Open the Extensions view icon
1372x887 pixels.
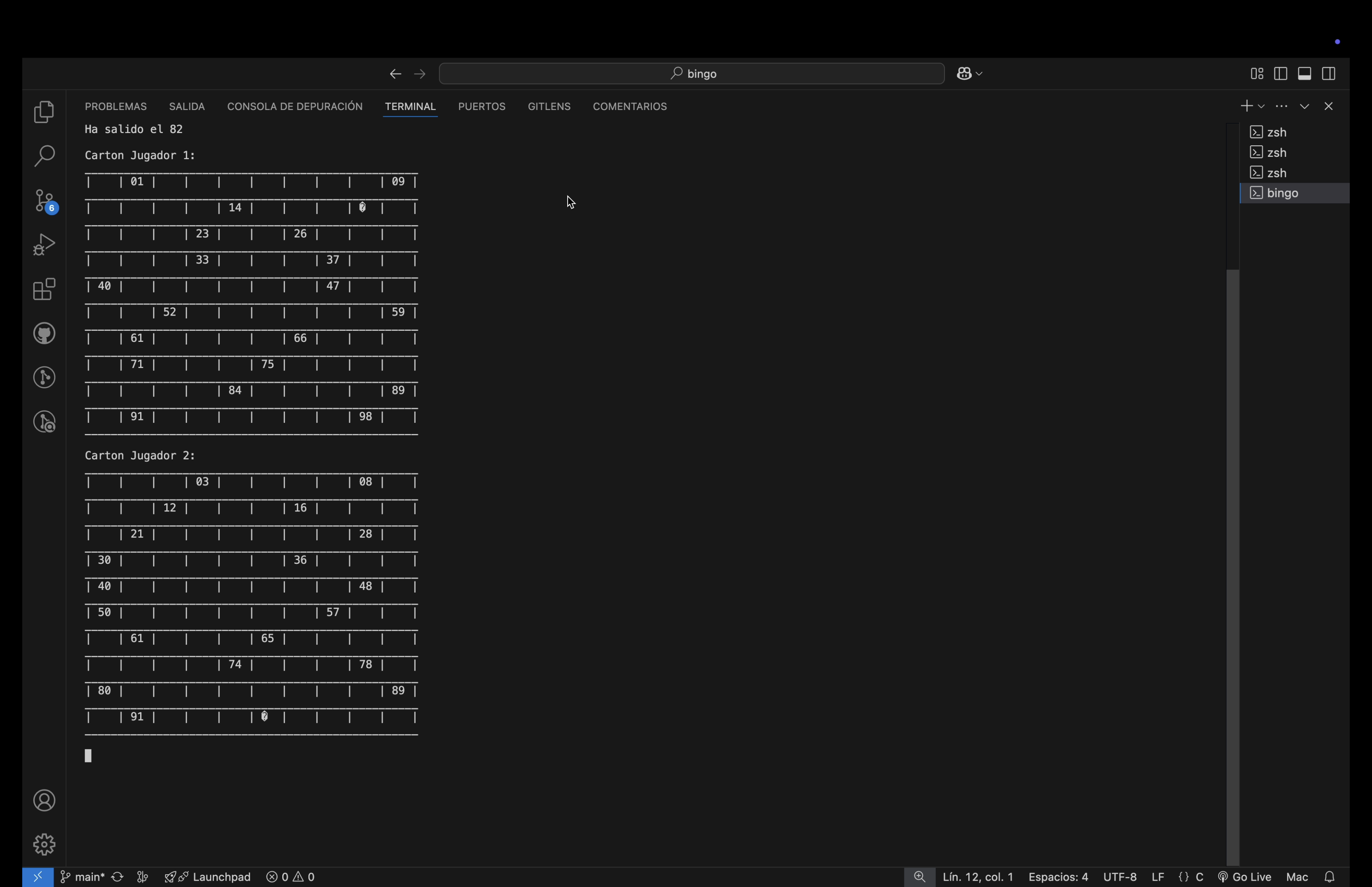44,289
